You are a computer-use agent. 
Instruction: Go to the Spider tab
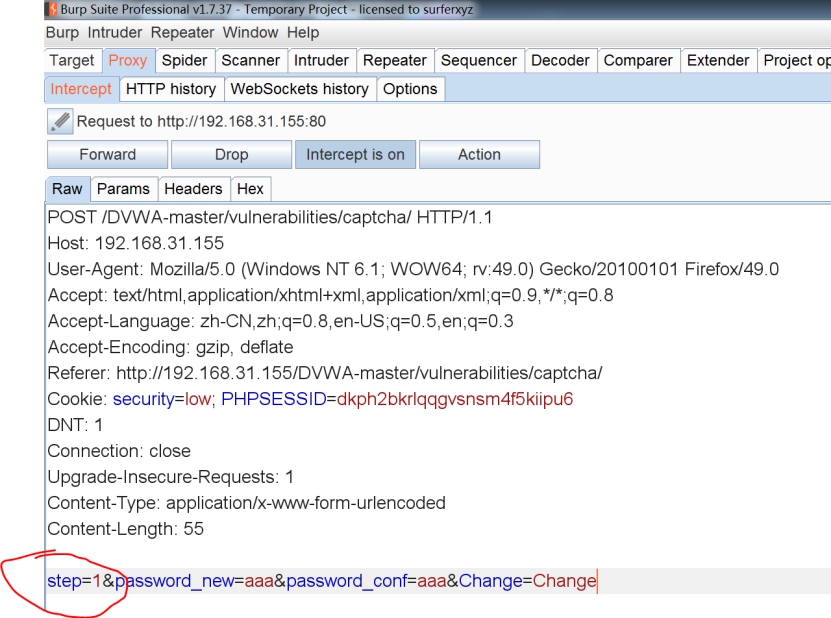point(184,60)
